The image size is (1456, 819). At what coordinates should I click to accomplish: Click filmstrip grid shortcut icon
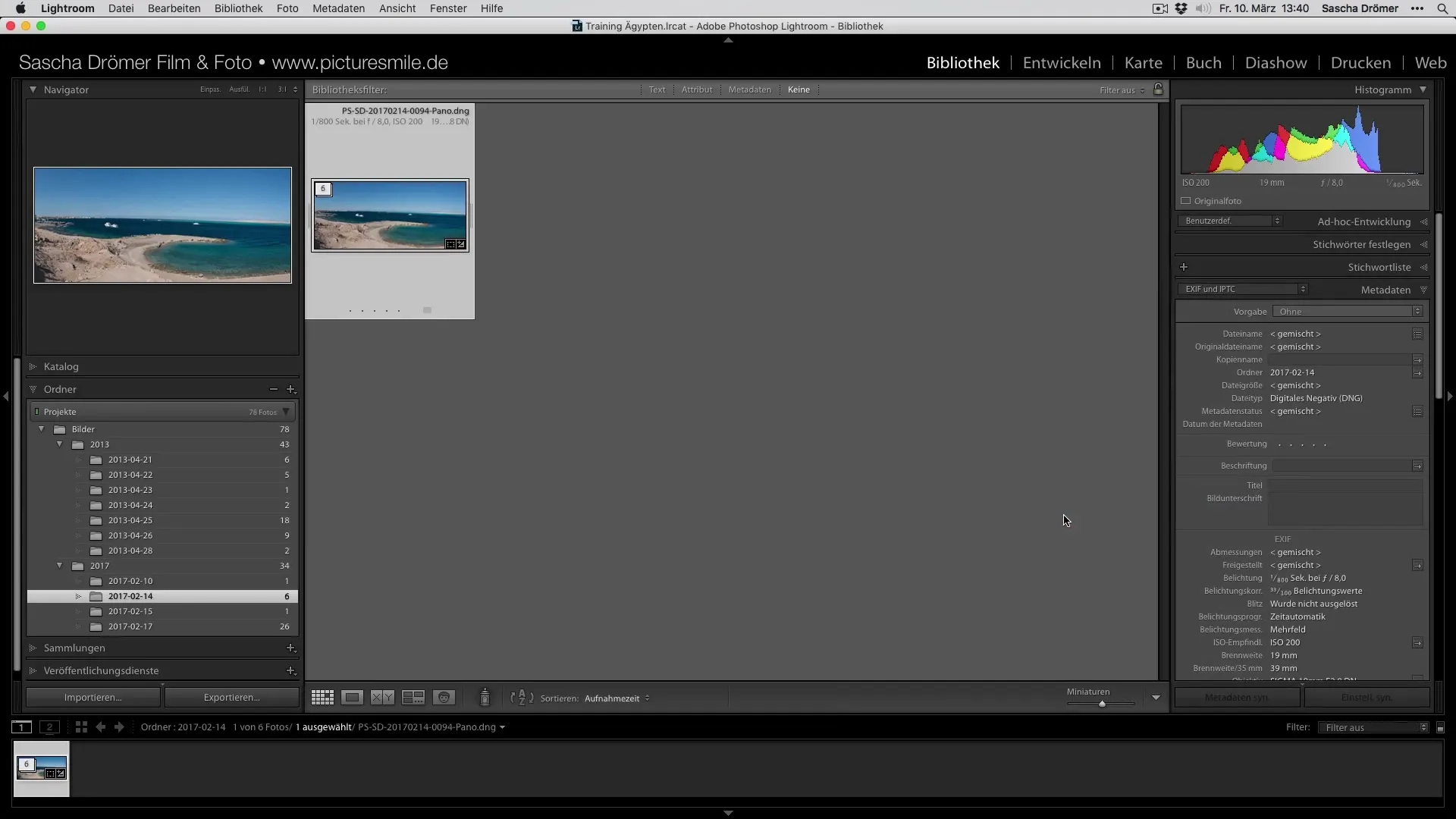click(81, 726)
